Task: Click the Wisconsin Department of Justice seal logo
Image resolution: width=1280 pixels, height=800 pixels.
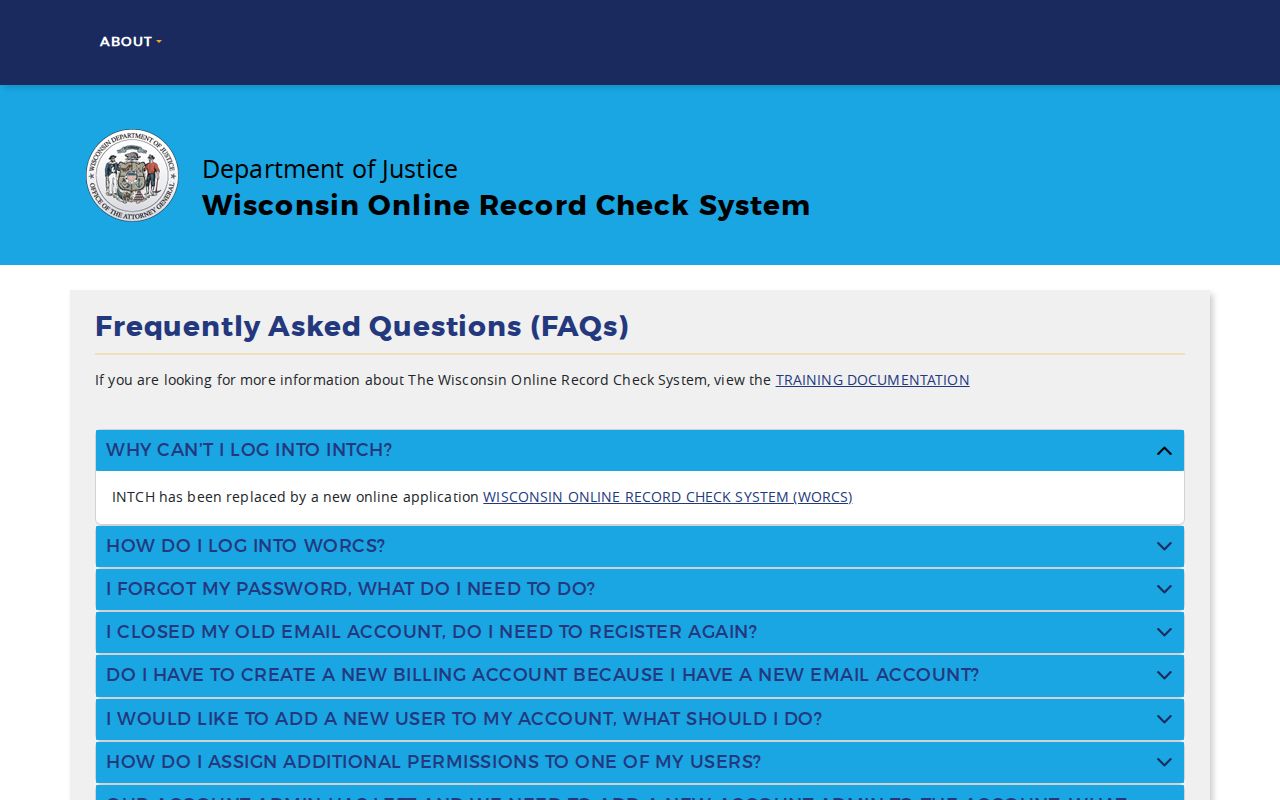Action: coord(133,175)
